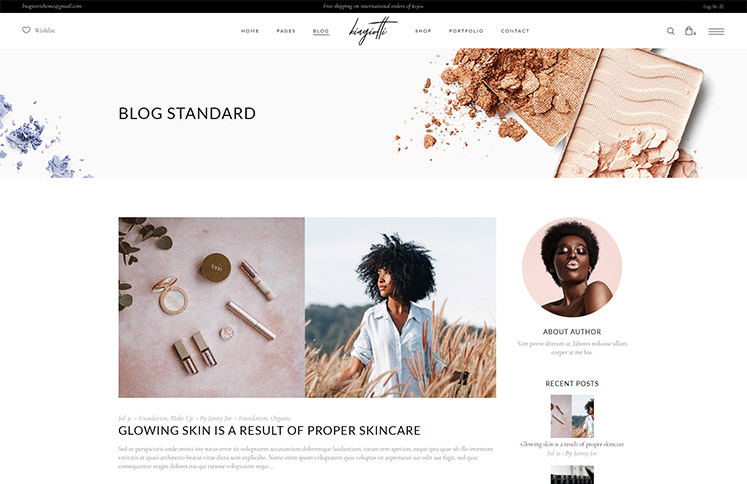Expand the PAGES navigation menu
Viewport: 747px width, 484px height.
(286, 31)
